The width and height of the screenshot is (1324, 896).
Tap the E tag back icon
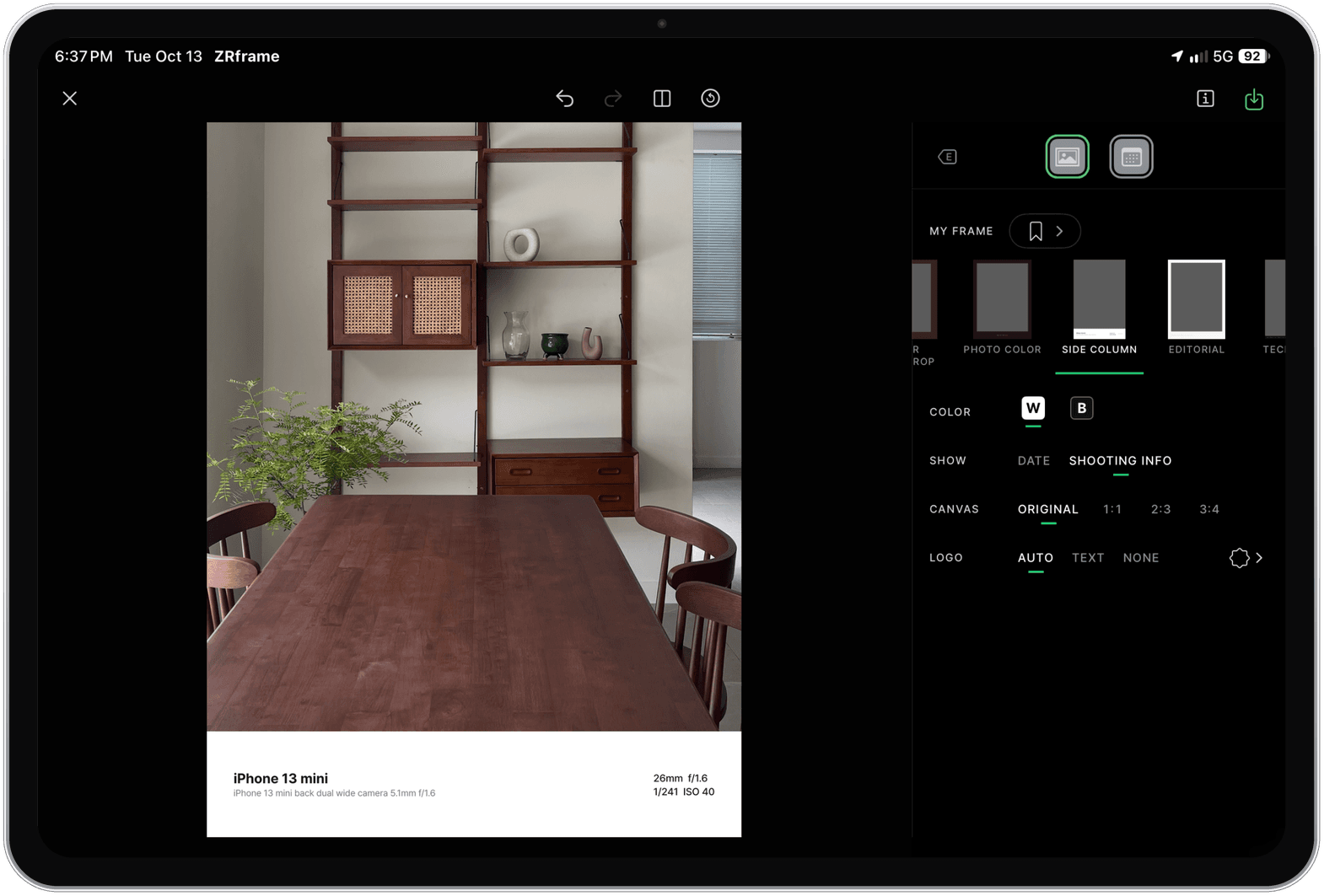coord(947,157)
